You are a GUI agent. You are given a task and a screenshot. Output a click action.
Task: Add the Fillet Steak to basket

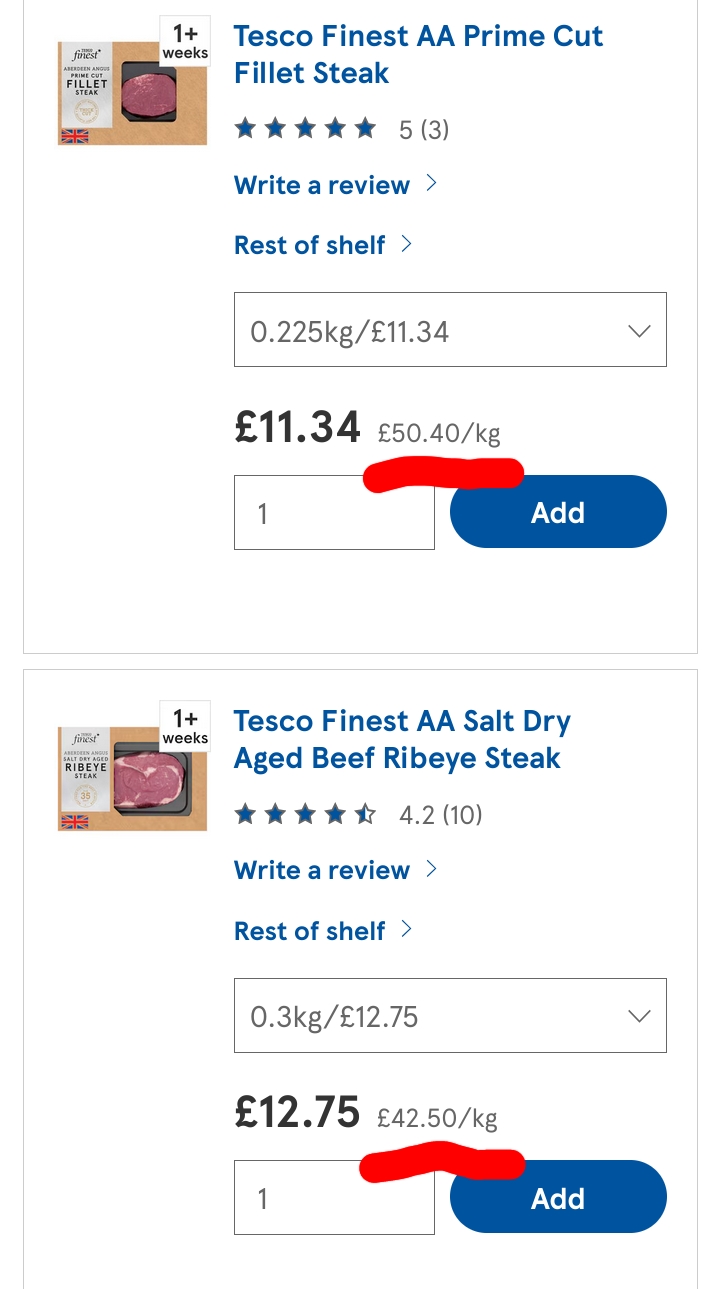558,512
